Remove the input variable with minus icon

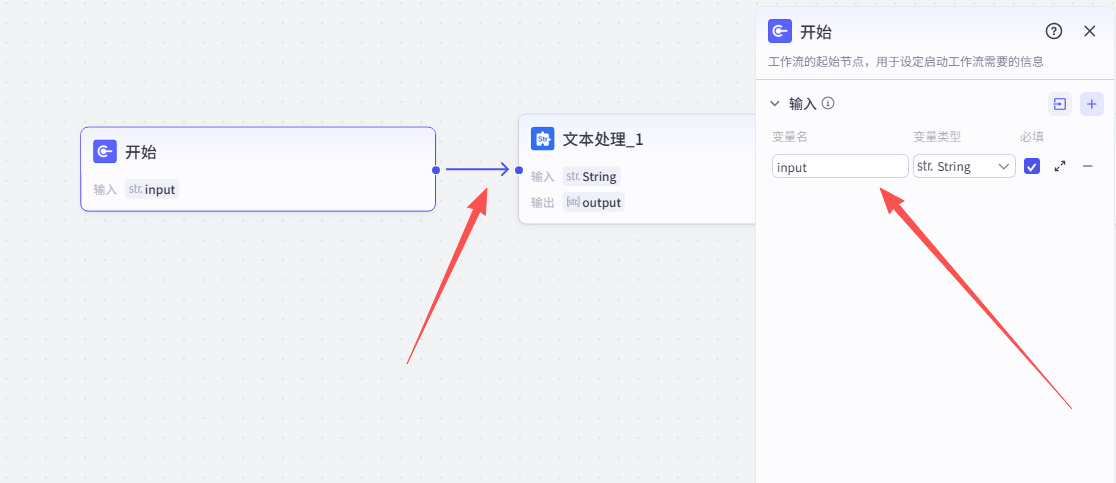[1088, 166]
